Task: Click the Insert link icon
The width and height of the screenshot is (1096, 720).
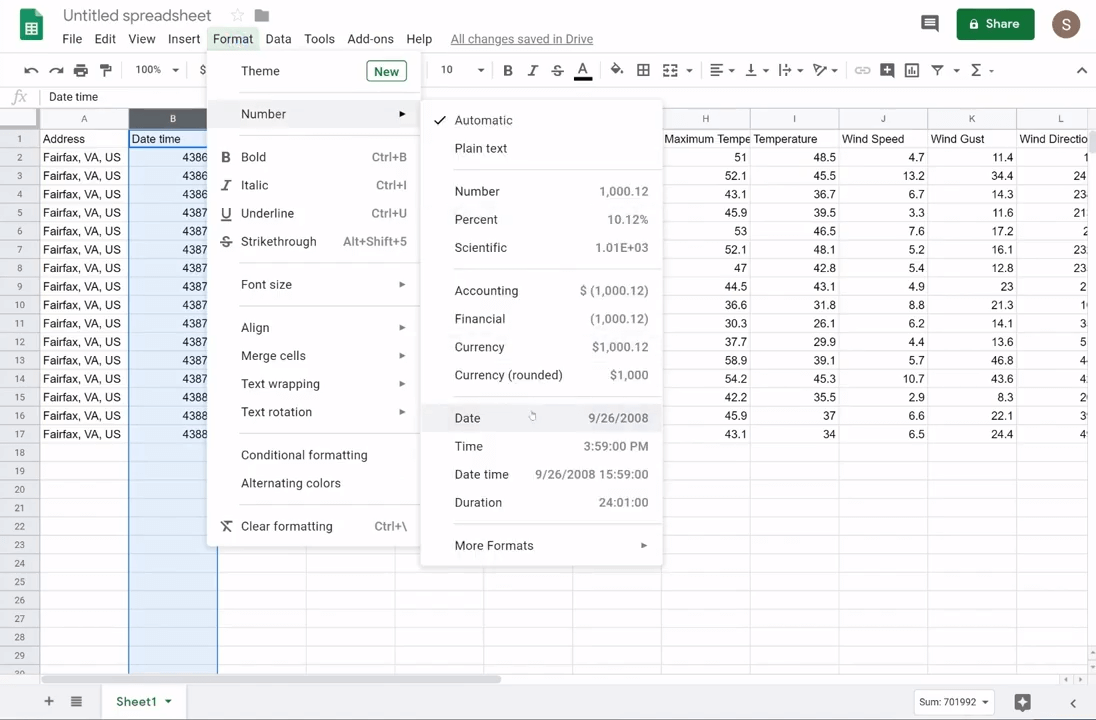Action: (862, 70)
